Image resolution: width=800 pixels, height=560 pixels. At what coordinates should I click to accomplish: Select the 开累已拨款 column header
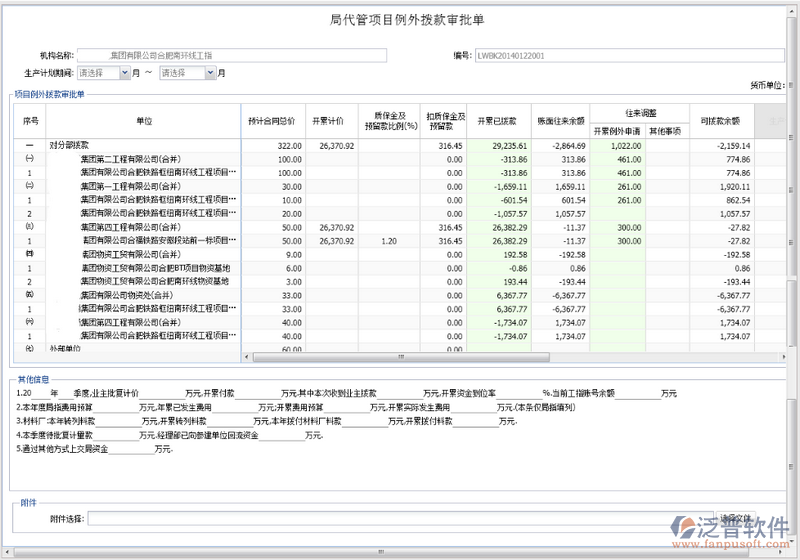point(497,121)
